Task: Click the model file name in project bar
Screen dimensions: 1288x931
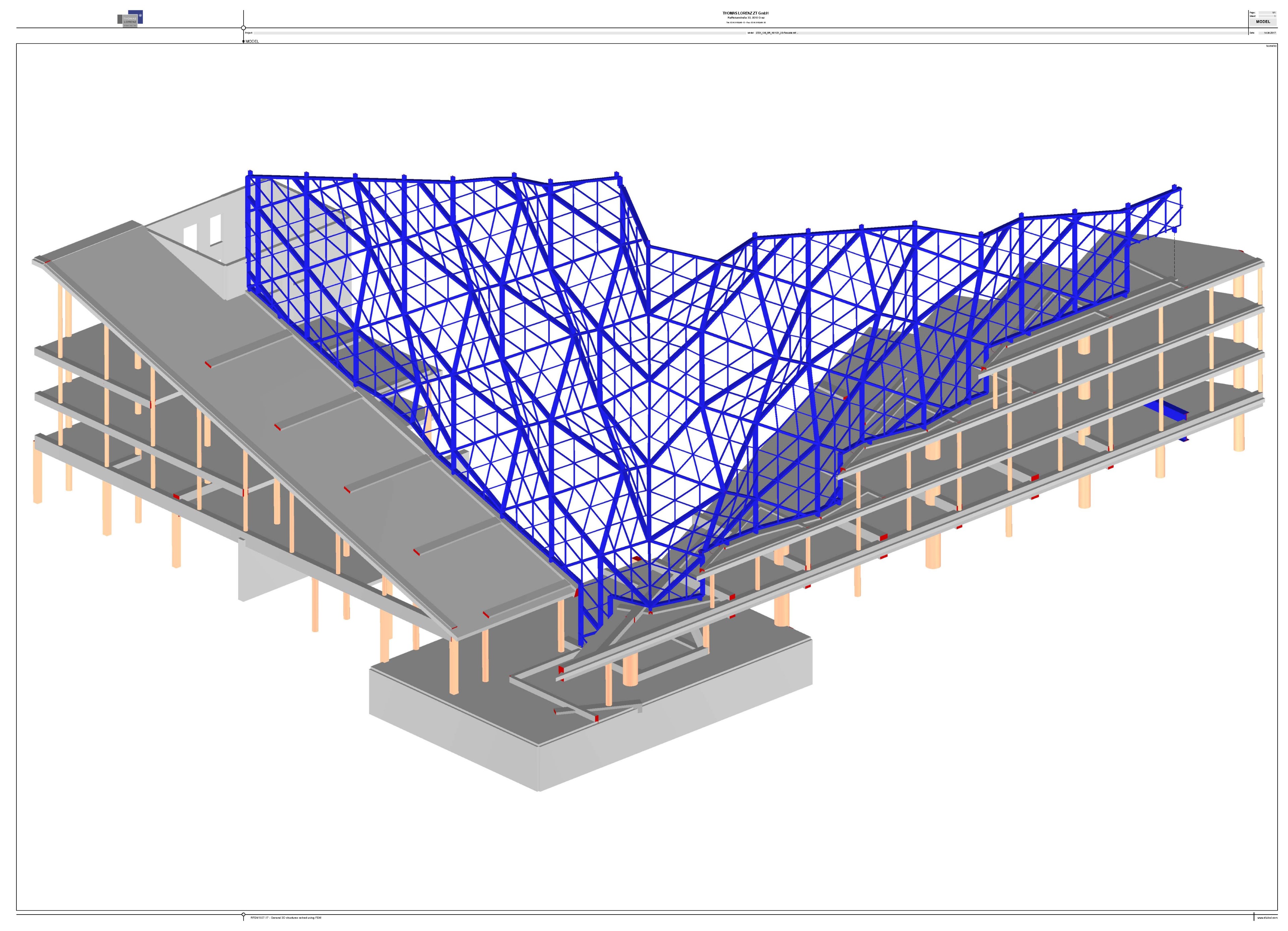Action: pos(776,33)
